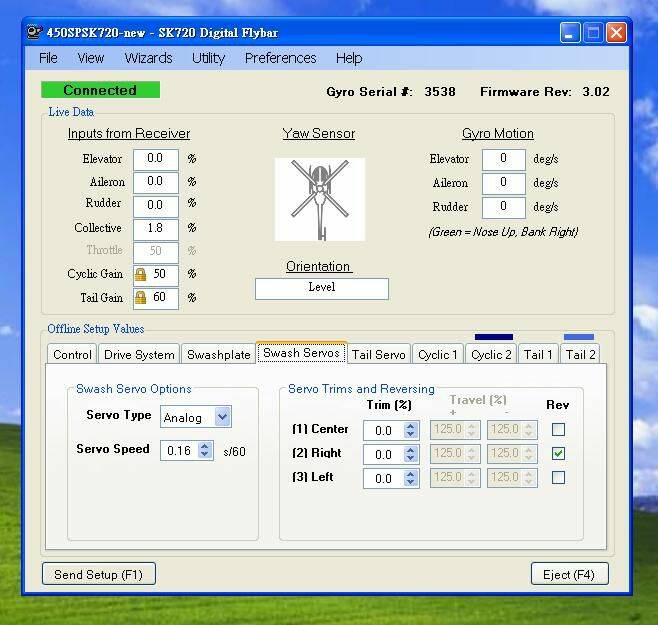The height and width of the screenshot is (625, 658).
Task: Click the green Connected status indicator
Action: (100, 90)
